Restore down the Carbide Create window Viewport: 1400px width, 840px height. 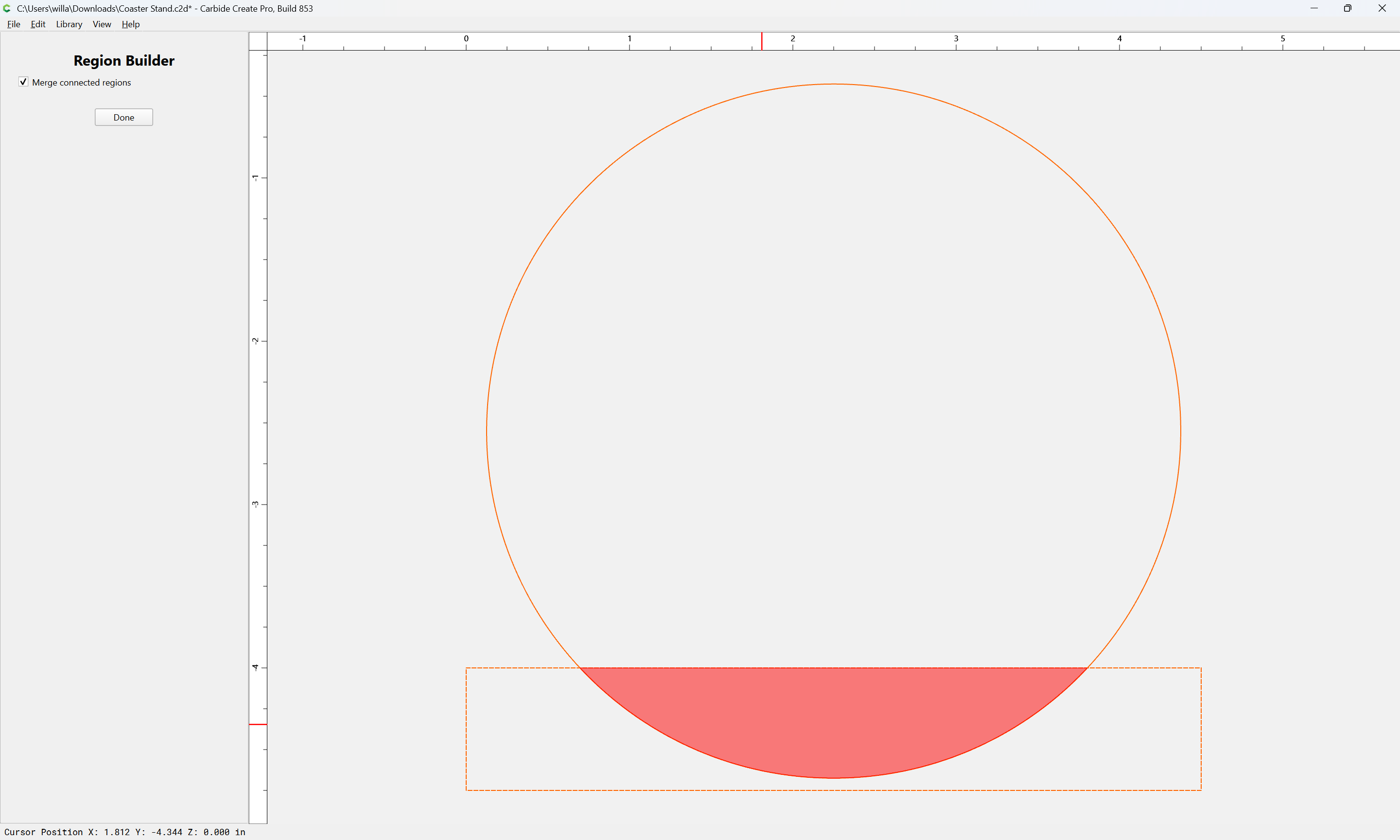click(1348, 8)
